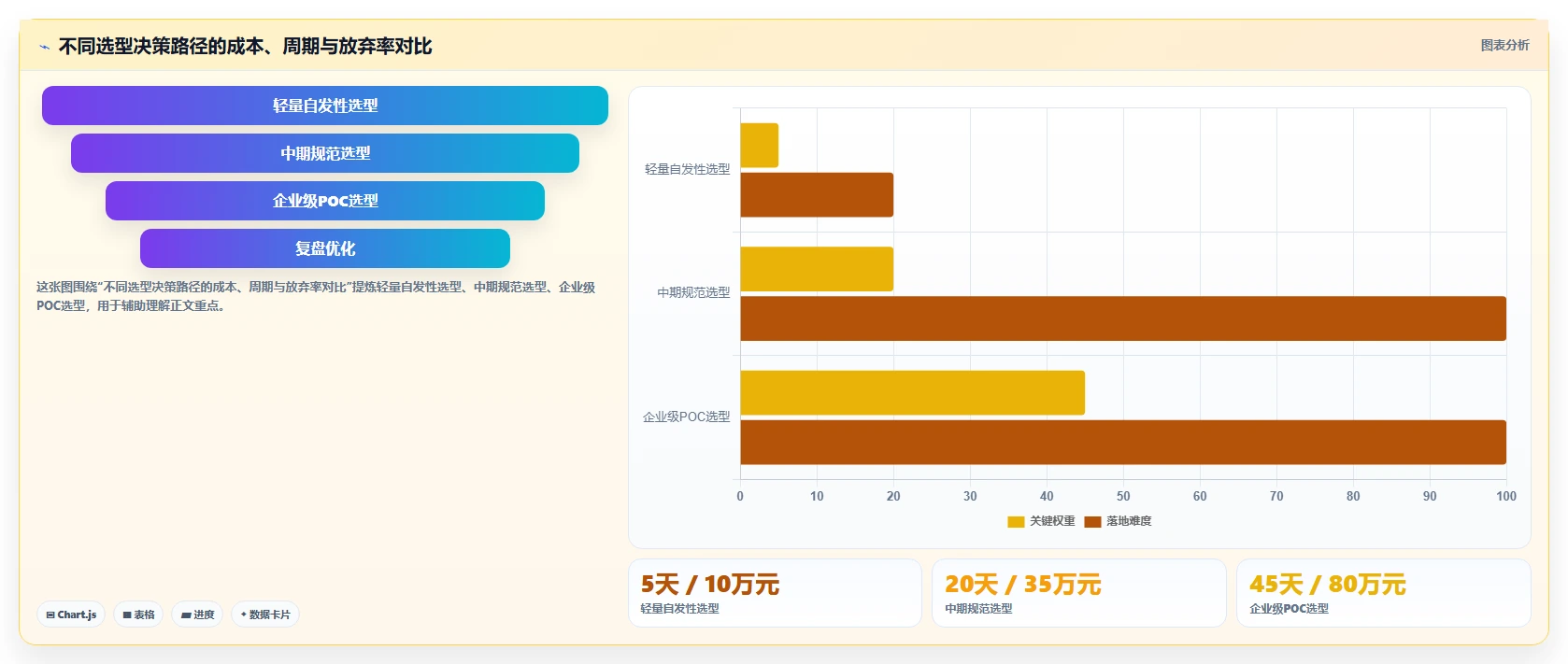Screen dimensions: 1568x664
Task: Click the title 不同选型决策路径的成本、周期与放弃率对比
Action: (245, 47)
